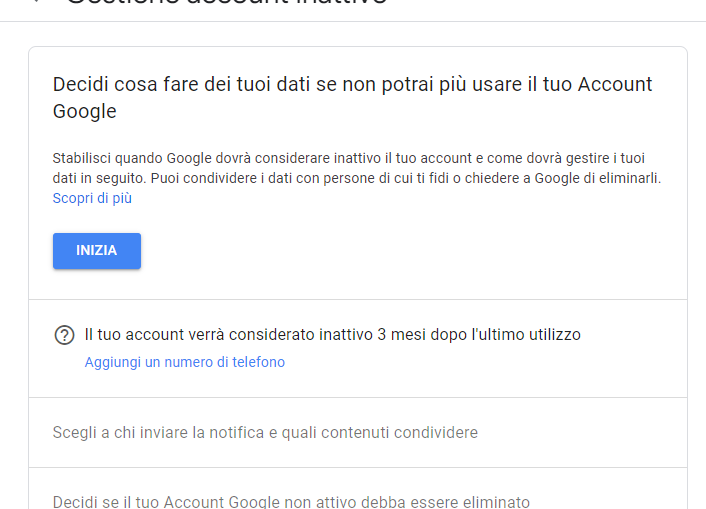
Task: Click quali contenuti condividere text
Action: point(380,432)
